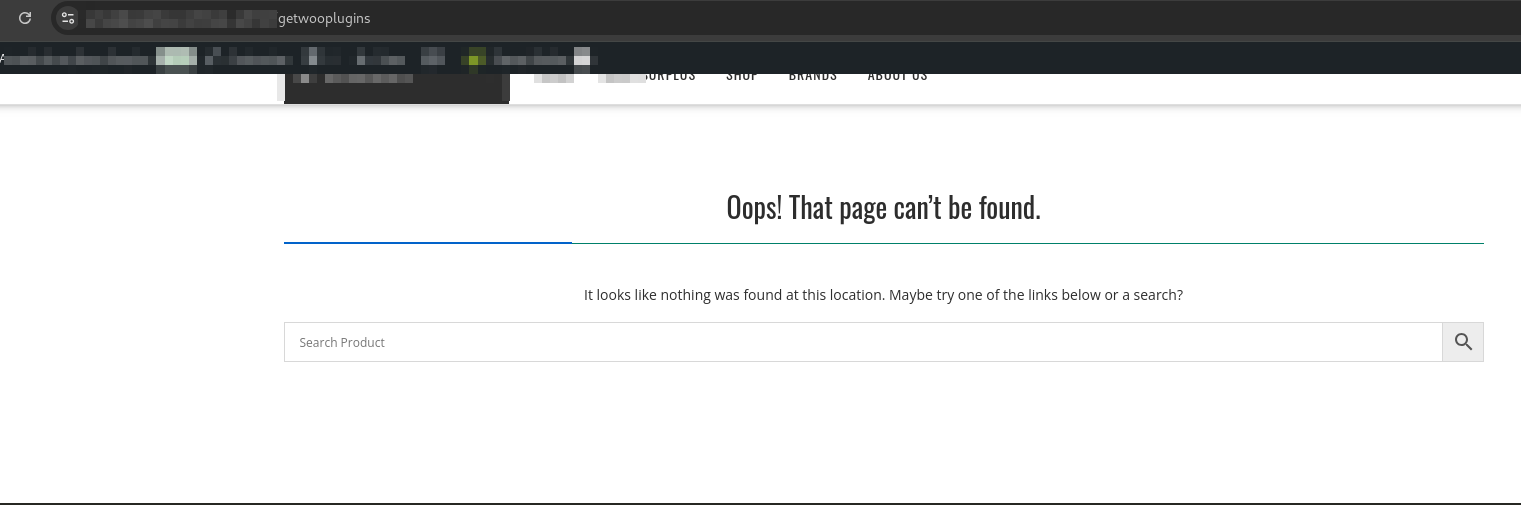Open the BRANDS menu item
Viewport: 1521px width, 505px height.
coord(813,76)
